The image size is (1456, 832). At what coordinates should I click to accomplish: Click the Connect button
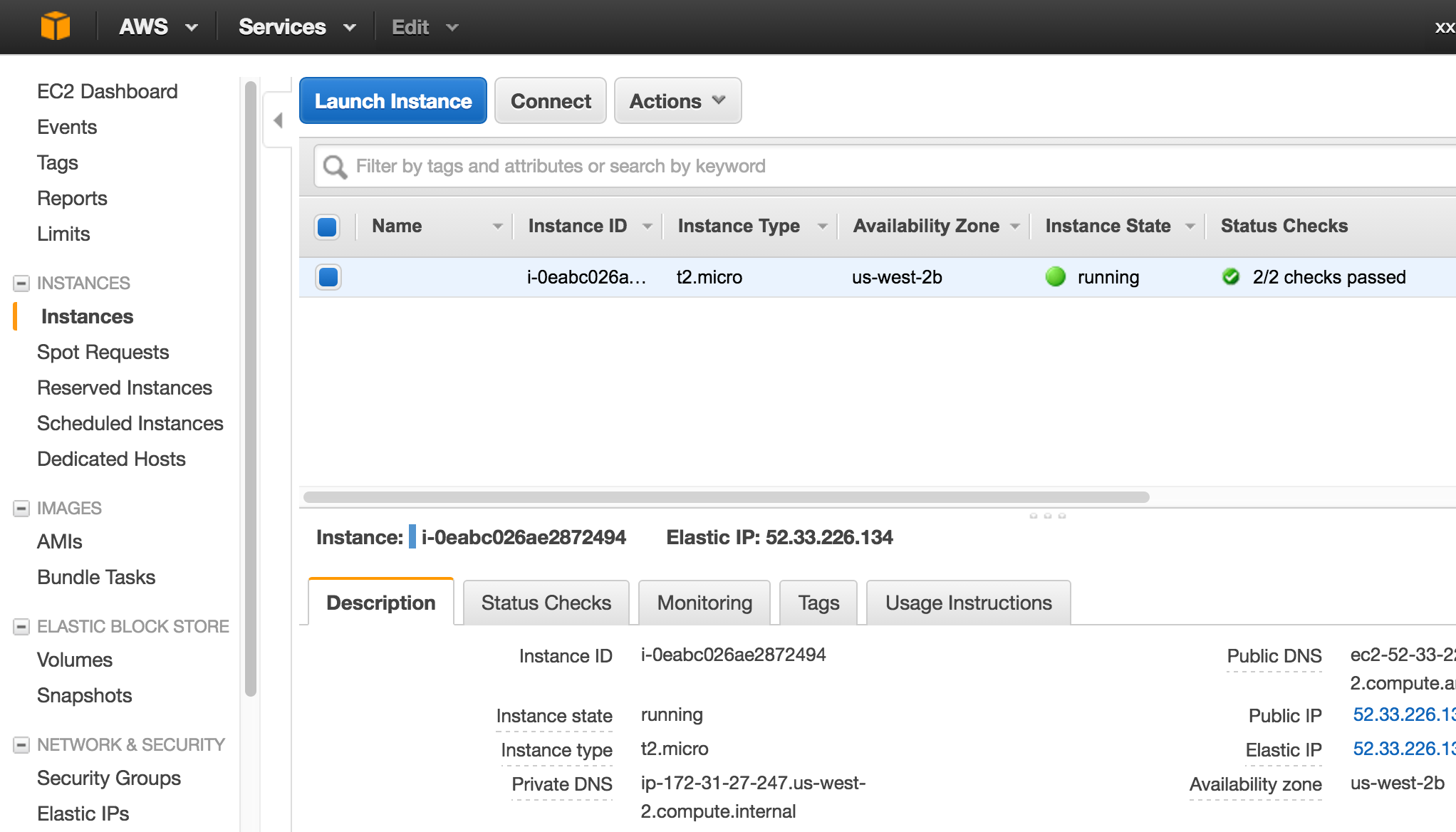tap(551, 101)
